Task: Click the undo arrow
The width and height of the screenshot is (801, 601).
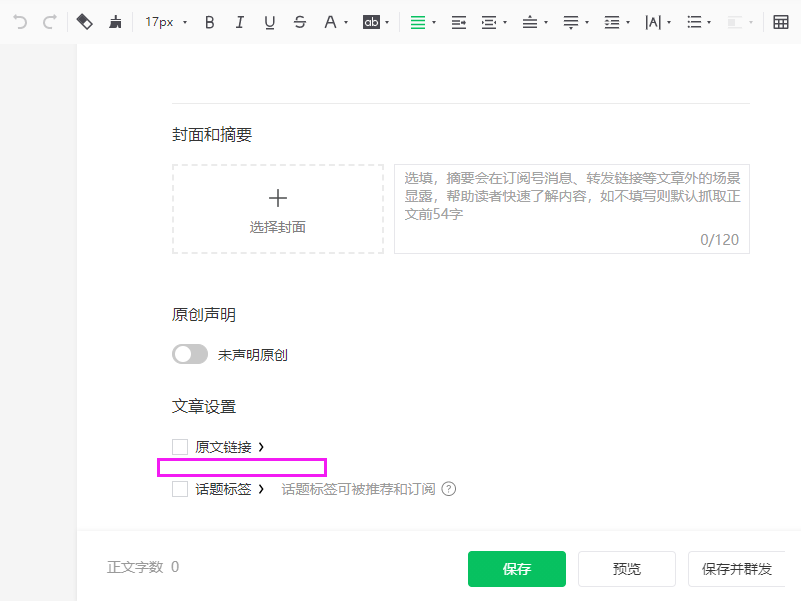Action: 20,22
